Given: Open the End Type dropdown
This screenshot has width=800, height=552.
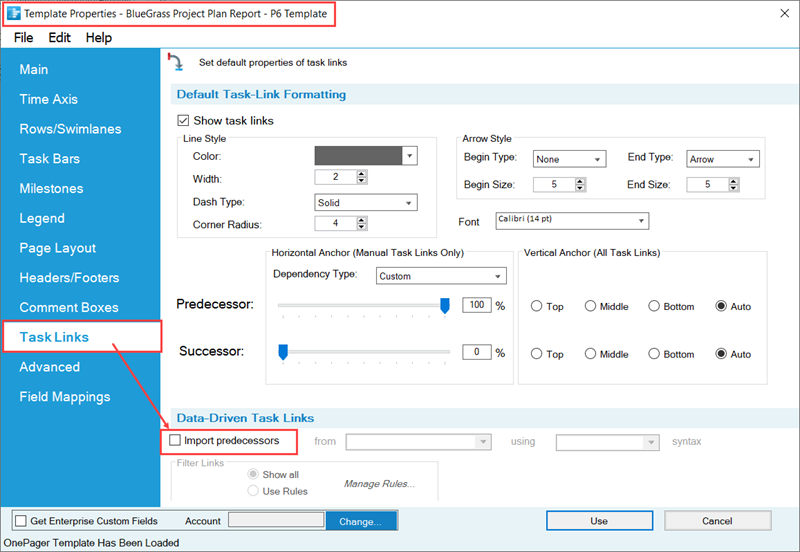Looking at the screenshot, I should pyautogui.click(x=723, y=159).
